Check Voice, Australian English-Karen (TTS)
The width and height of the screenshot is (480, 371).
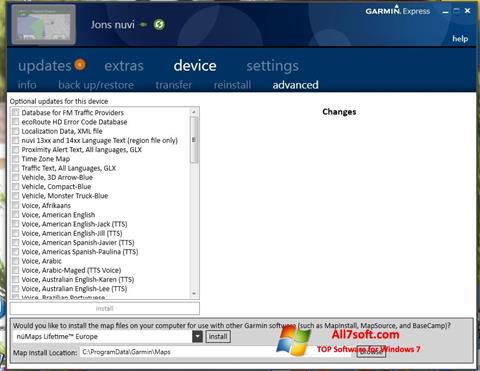click(x=16, y=279)
